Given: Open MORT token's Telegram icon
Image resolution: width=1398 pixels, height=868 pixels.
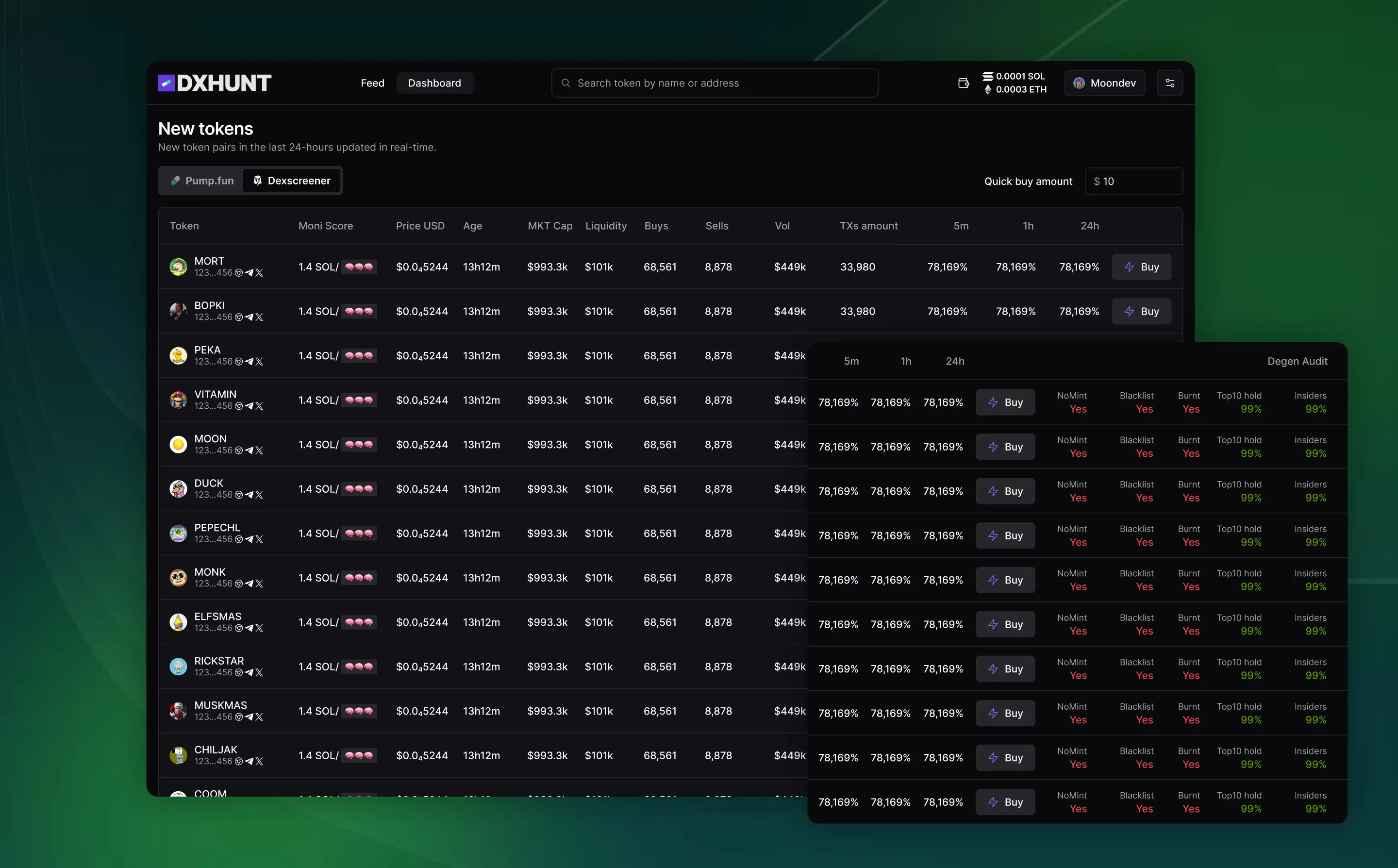Looking at the screenshot, I should [x=249, y=273].
